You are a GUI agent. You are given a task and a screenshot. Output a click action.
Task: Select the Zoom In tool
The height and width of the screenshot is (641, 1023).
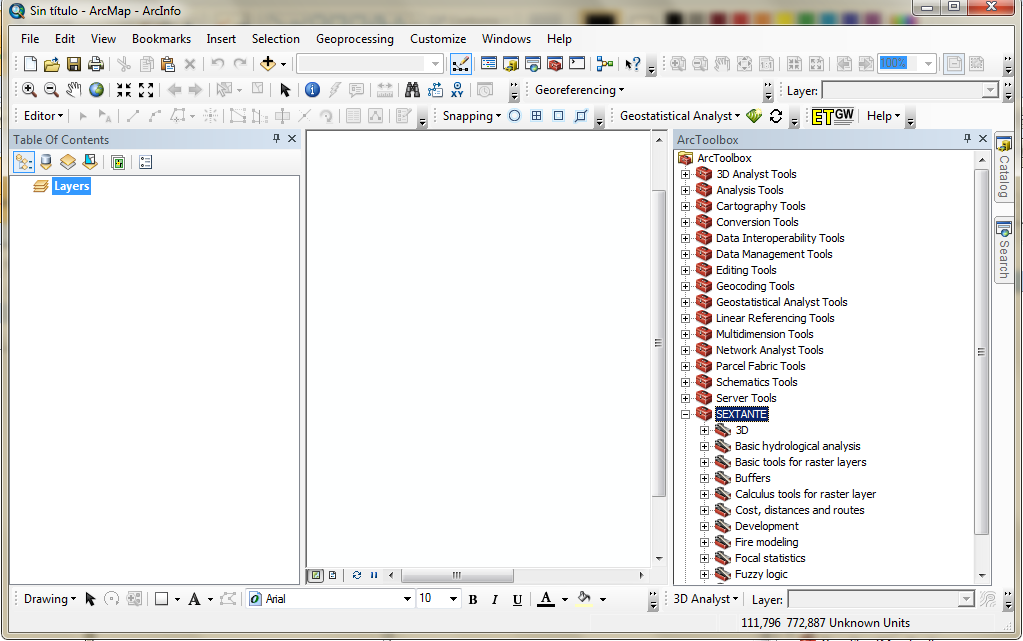pyautogui.click(x=29, y=89)
